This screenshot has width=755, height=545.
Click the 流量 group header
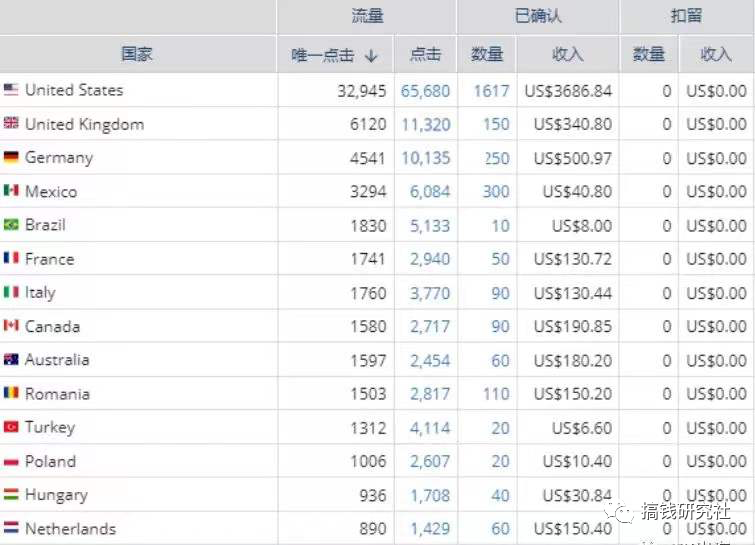[x=367, y=16]
